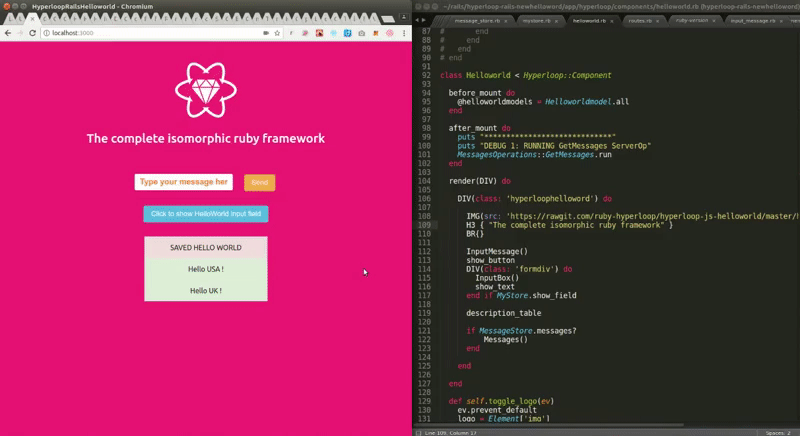Go forward in Chromium browser history
Image resolution: width=800 pixels, height=436 pixels.
point(20,33)
